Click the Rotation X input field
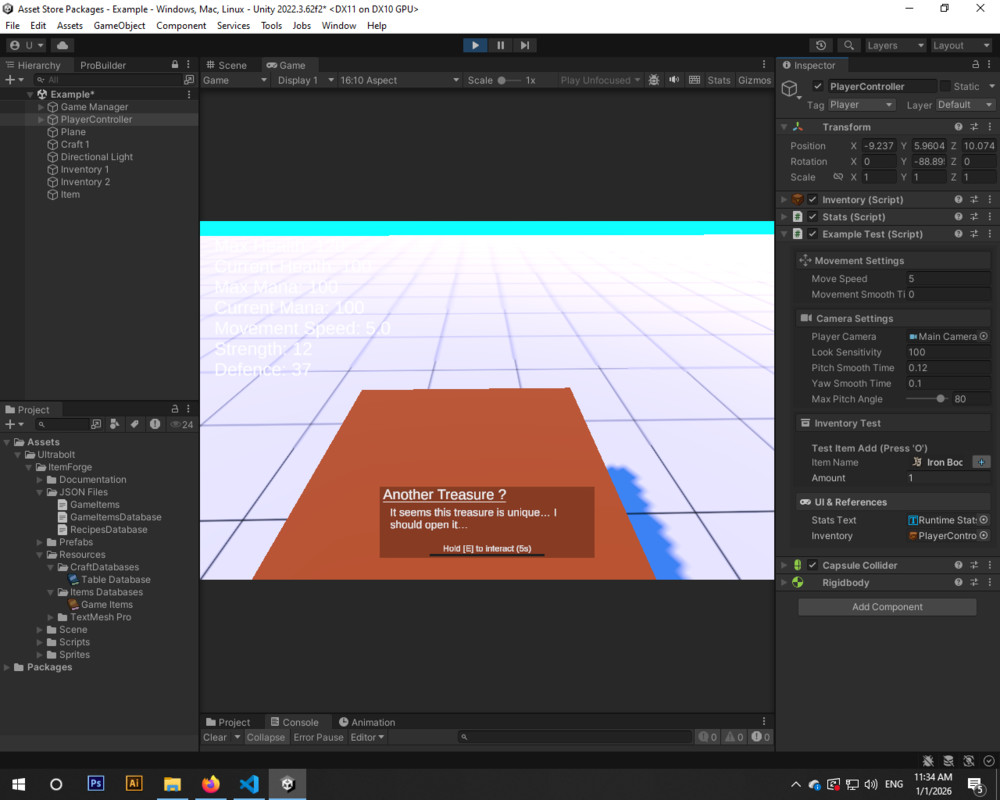This screenshot has width=1000, height=800. coord(877,161)
